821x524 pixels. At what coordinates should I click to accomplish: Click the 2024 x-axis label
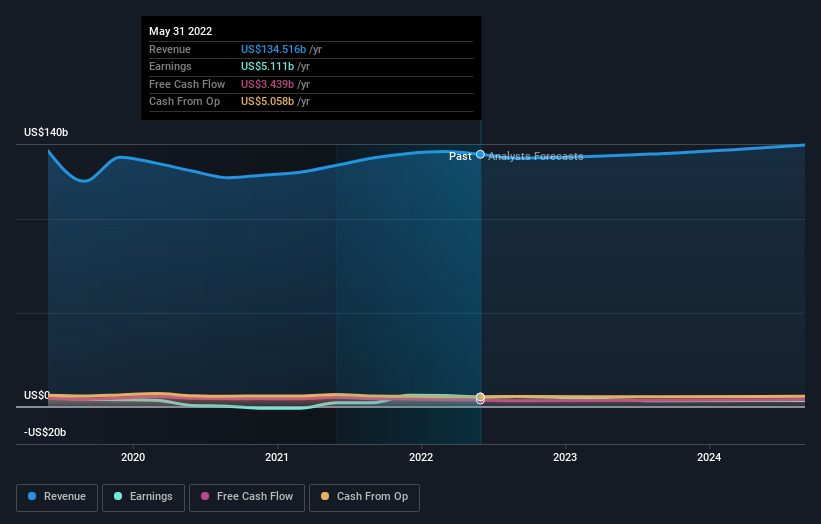pyautogui.click(x=709, y=457)
